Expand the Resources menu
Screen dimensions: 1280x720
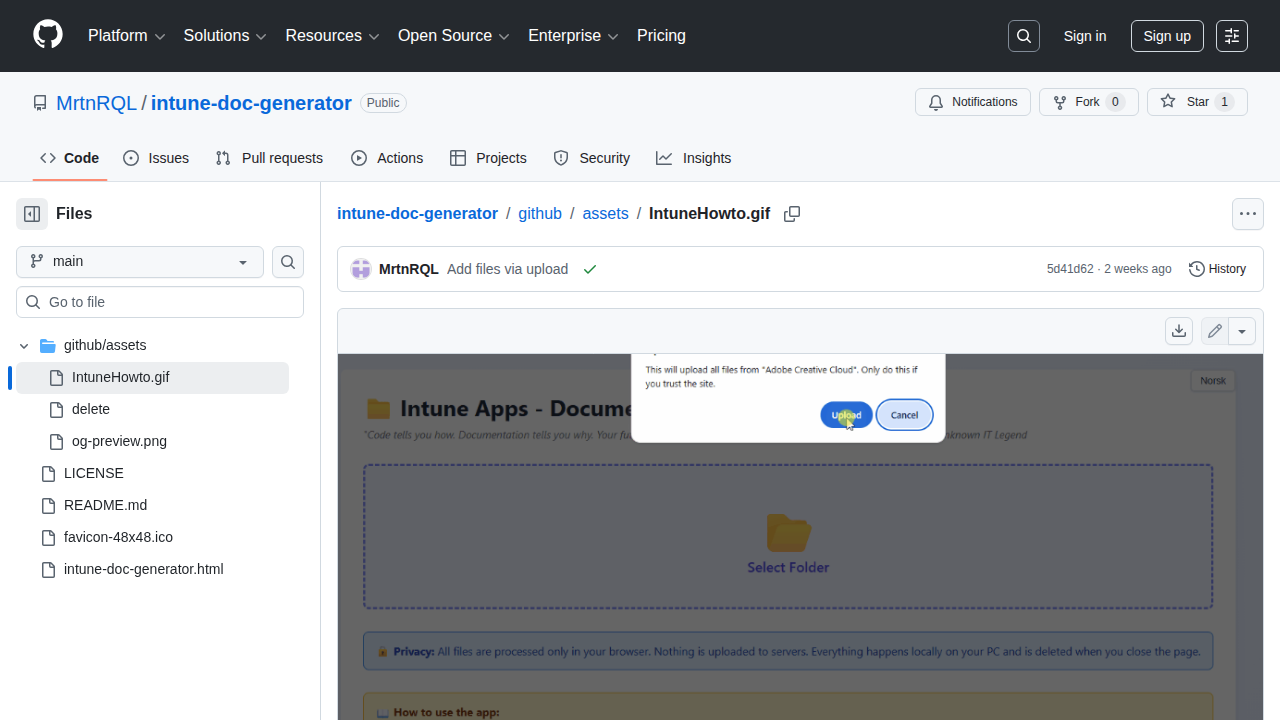click(332, 36)
